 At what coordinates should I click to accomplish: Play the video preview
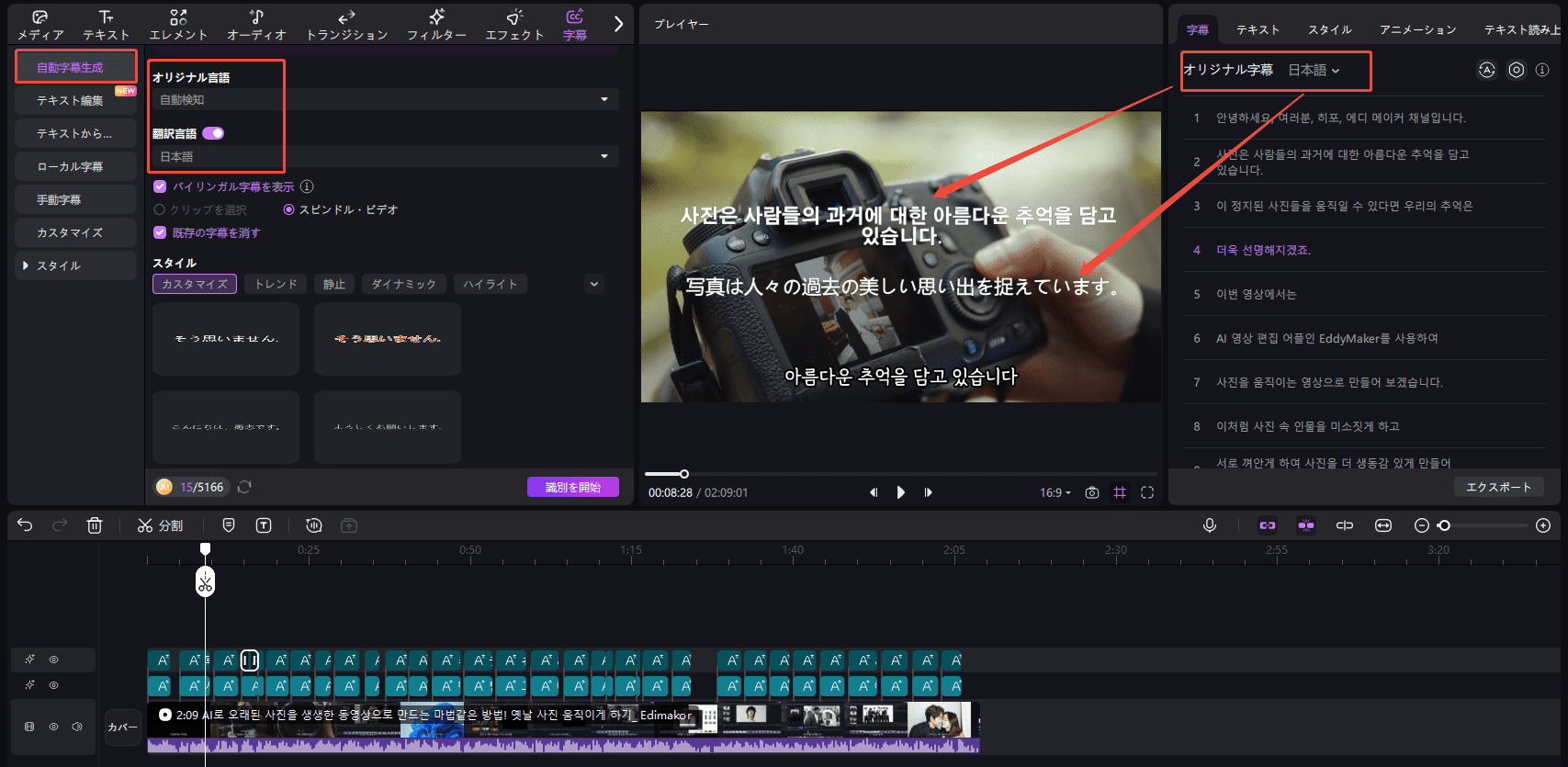[x=900, y=492]
